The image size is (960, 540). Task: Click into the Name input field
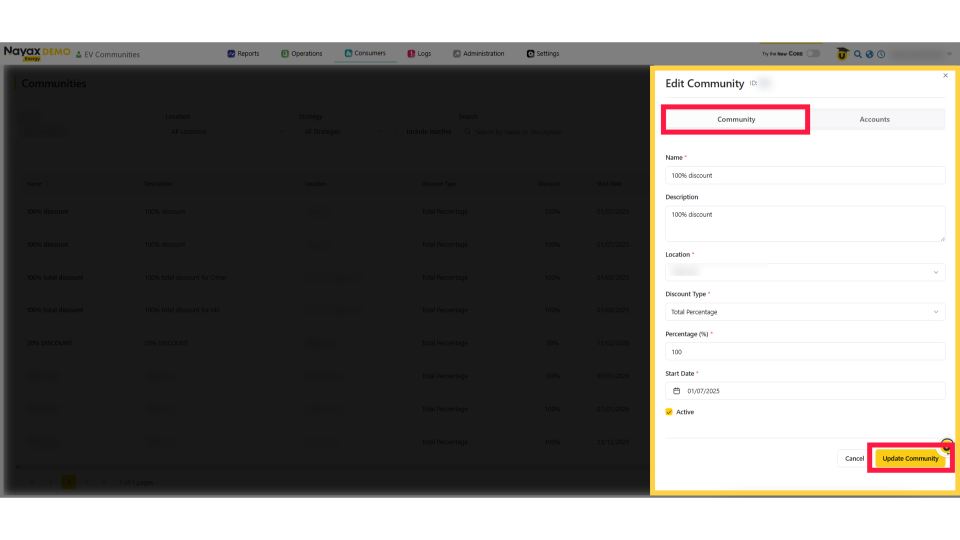click(x=805, y=175)
